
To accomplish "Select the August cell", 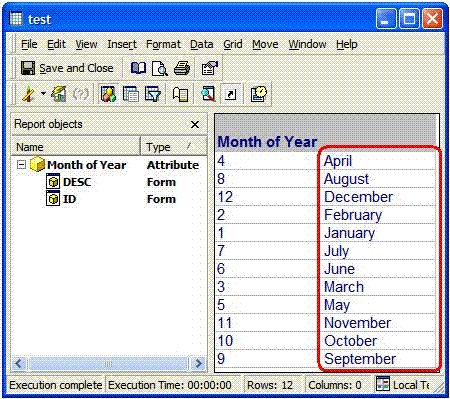I will (x=380, y=179).
